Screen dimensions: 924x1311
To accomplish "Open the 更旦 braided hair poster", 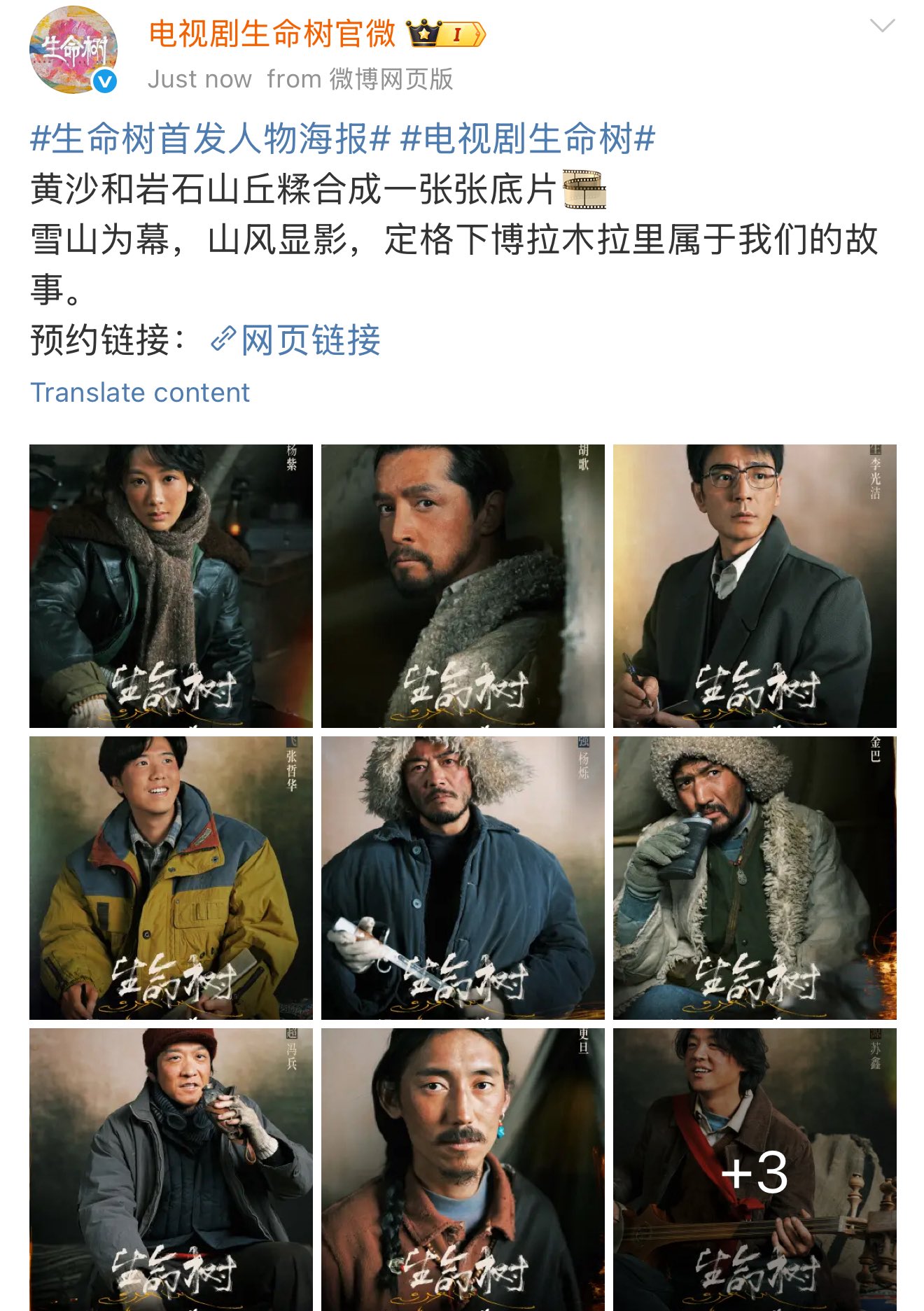I will (x=463, y=1170).
